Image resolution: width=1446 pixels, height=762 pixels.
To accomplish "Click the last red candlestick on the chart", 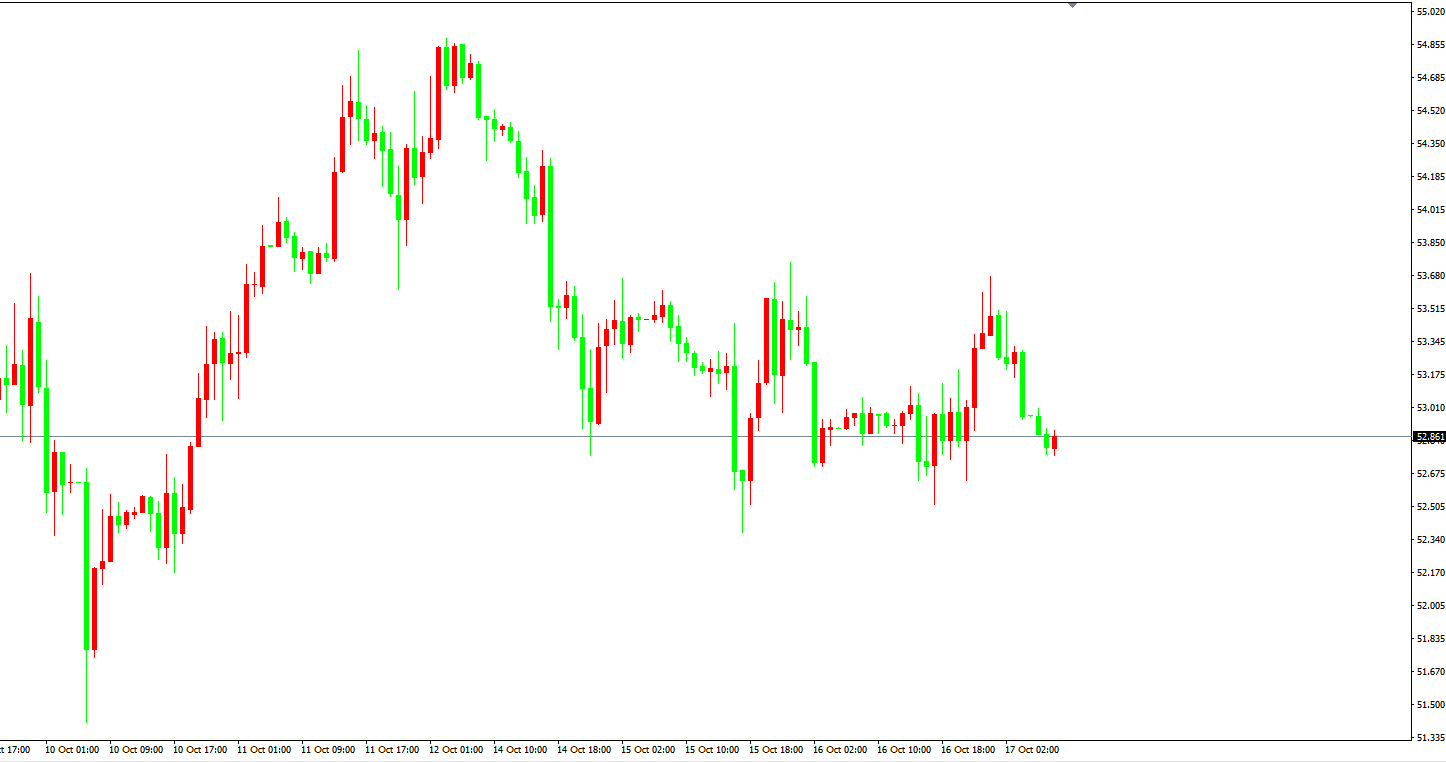I will coord(1054,442).
